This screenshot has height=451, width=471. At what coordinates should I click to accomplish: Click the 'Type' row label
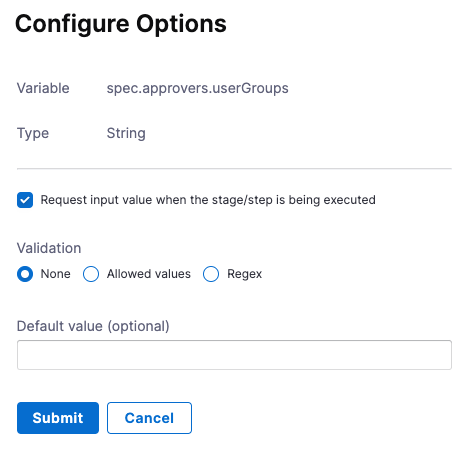(33, 133)
